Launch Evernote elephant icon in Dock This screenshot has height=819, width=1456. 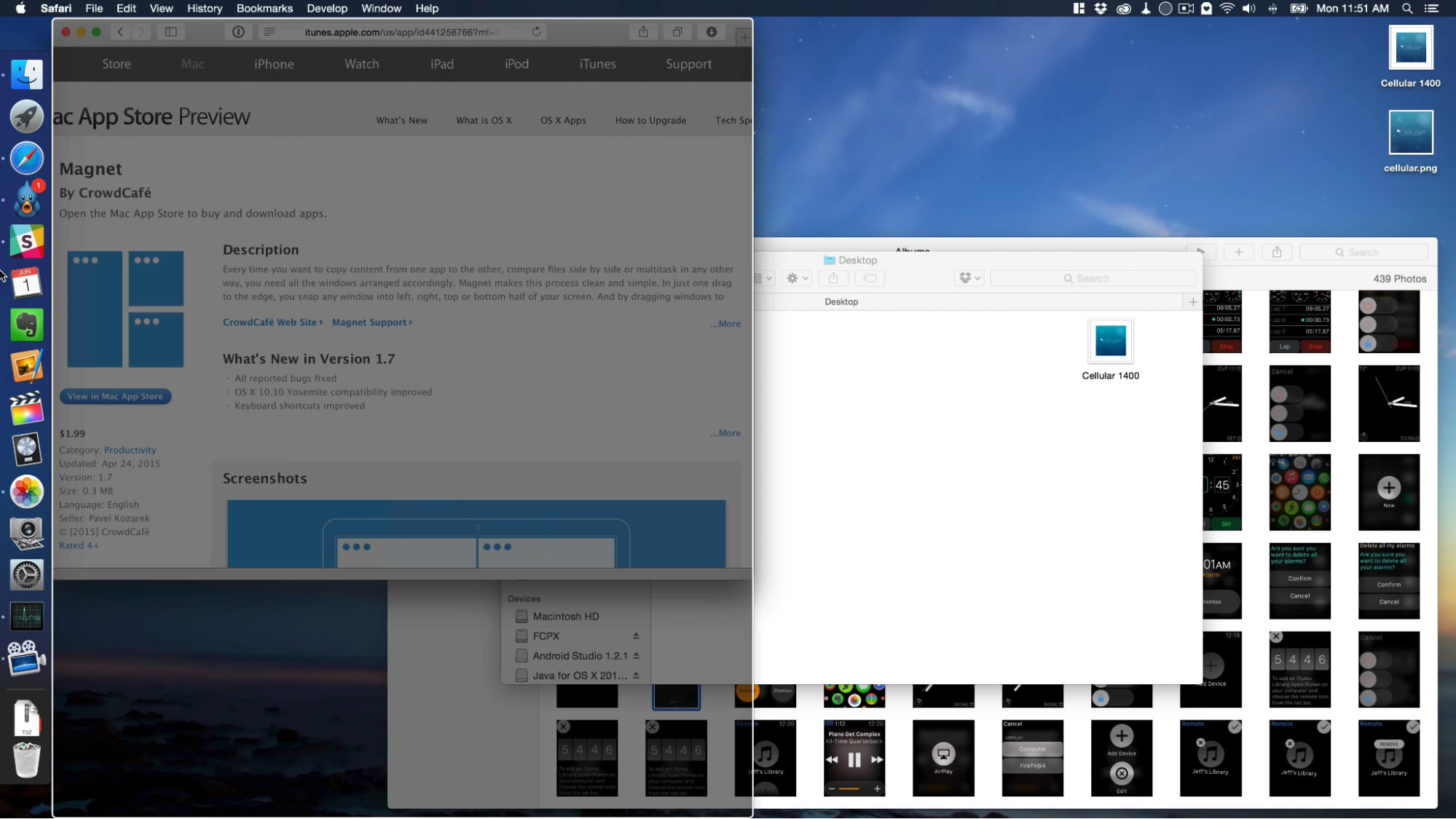pyautogui.click(x=27, y=325)
